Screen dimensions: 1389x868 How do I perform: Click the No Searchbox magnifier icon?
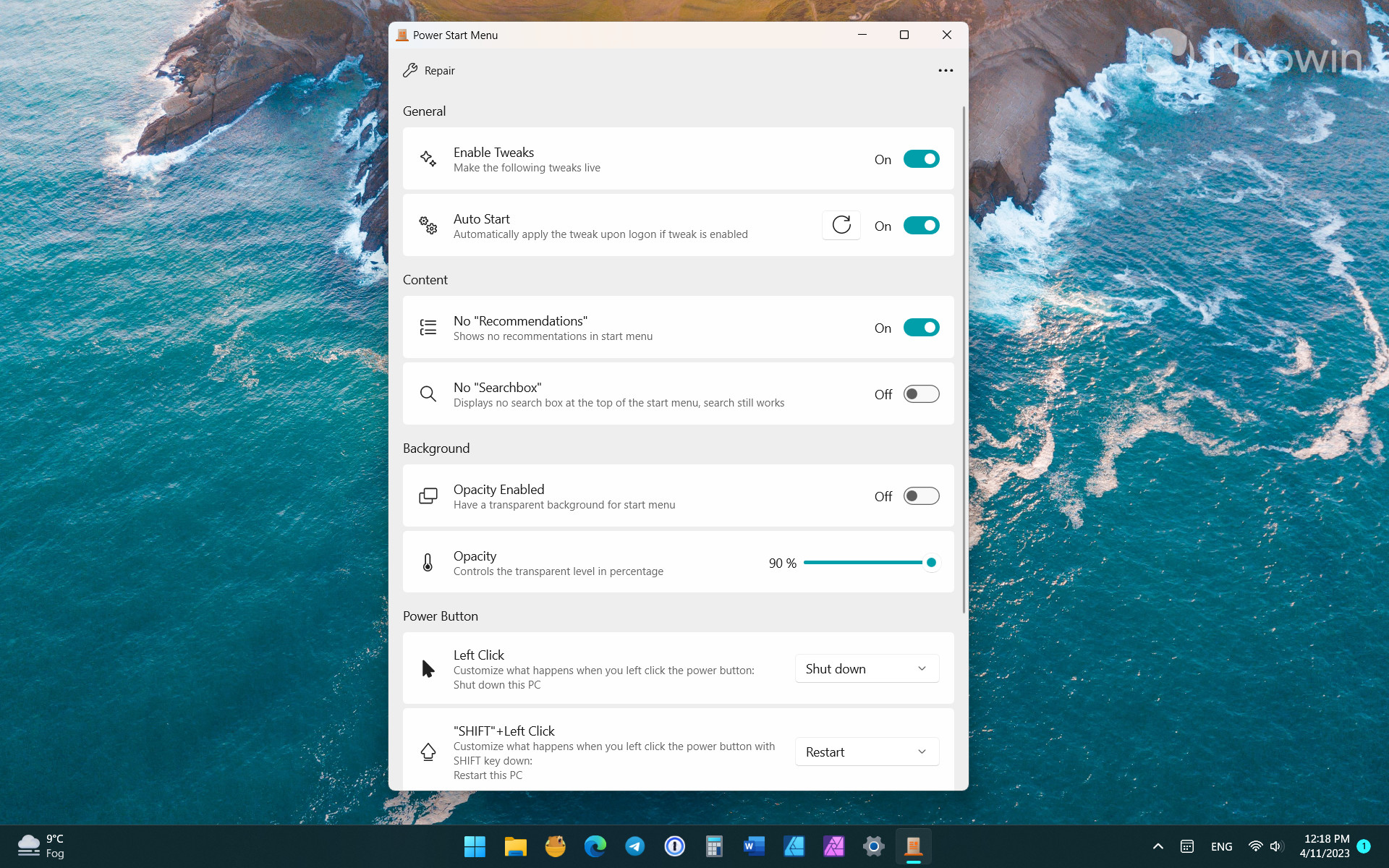(428, 393)
